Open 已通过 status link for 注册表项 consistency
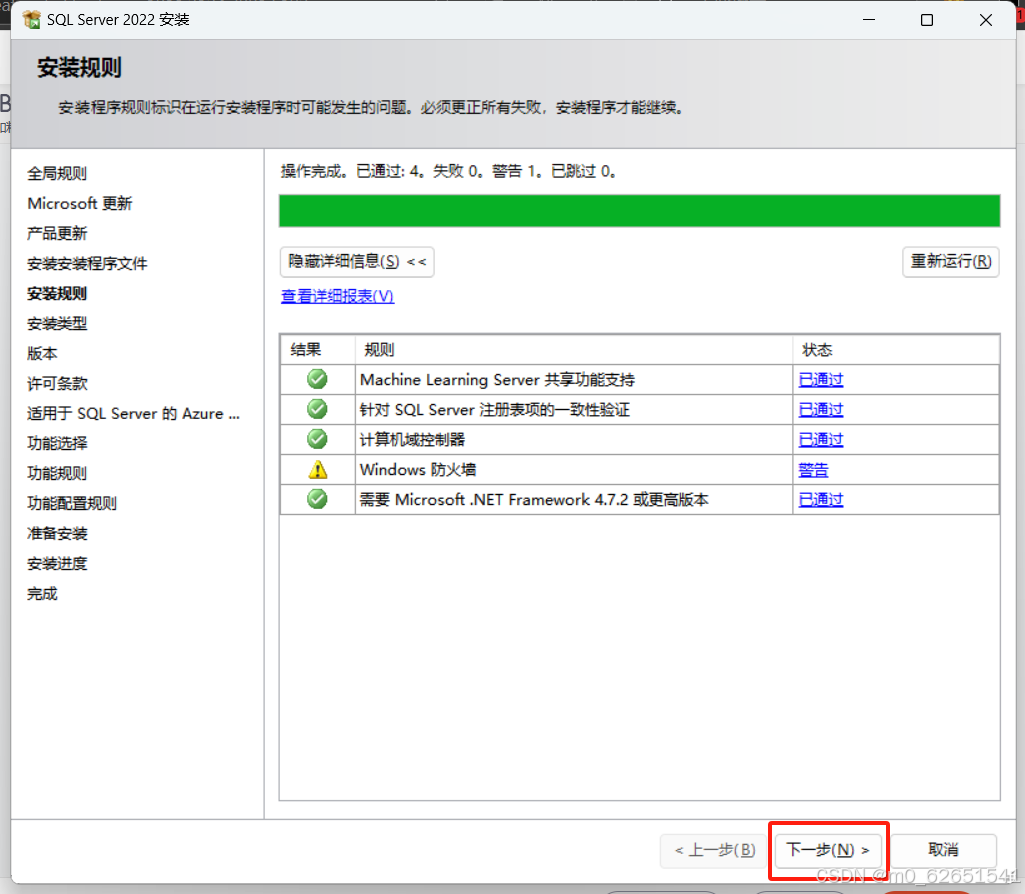The height and width of the screenshot is (894, 1025). click(821, 410)
